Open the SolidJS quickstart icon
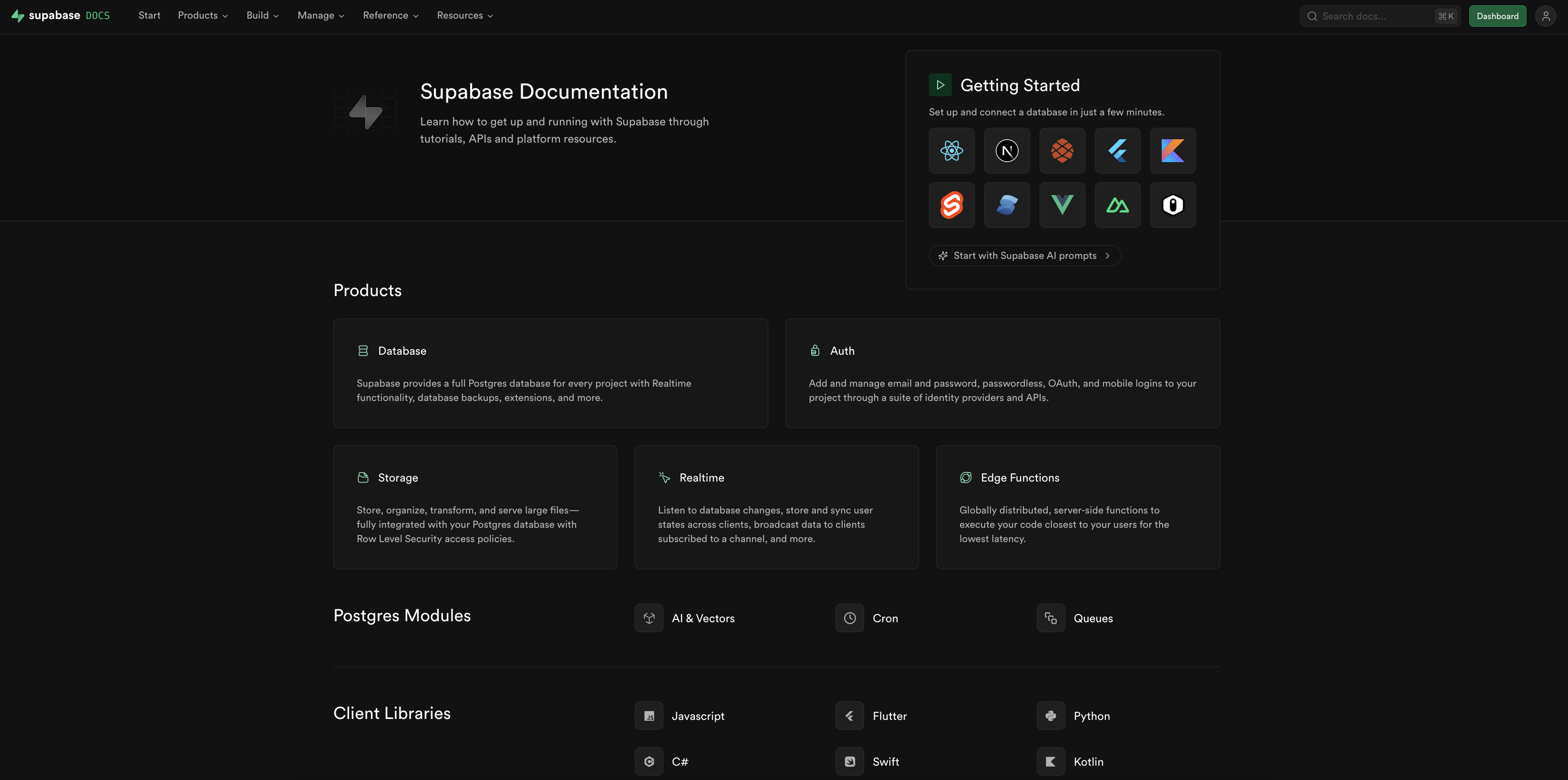 [1007, 205]
